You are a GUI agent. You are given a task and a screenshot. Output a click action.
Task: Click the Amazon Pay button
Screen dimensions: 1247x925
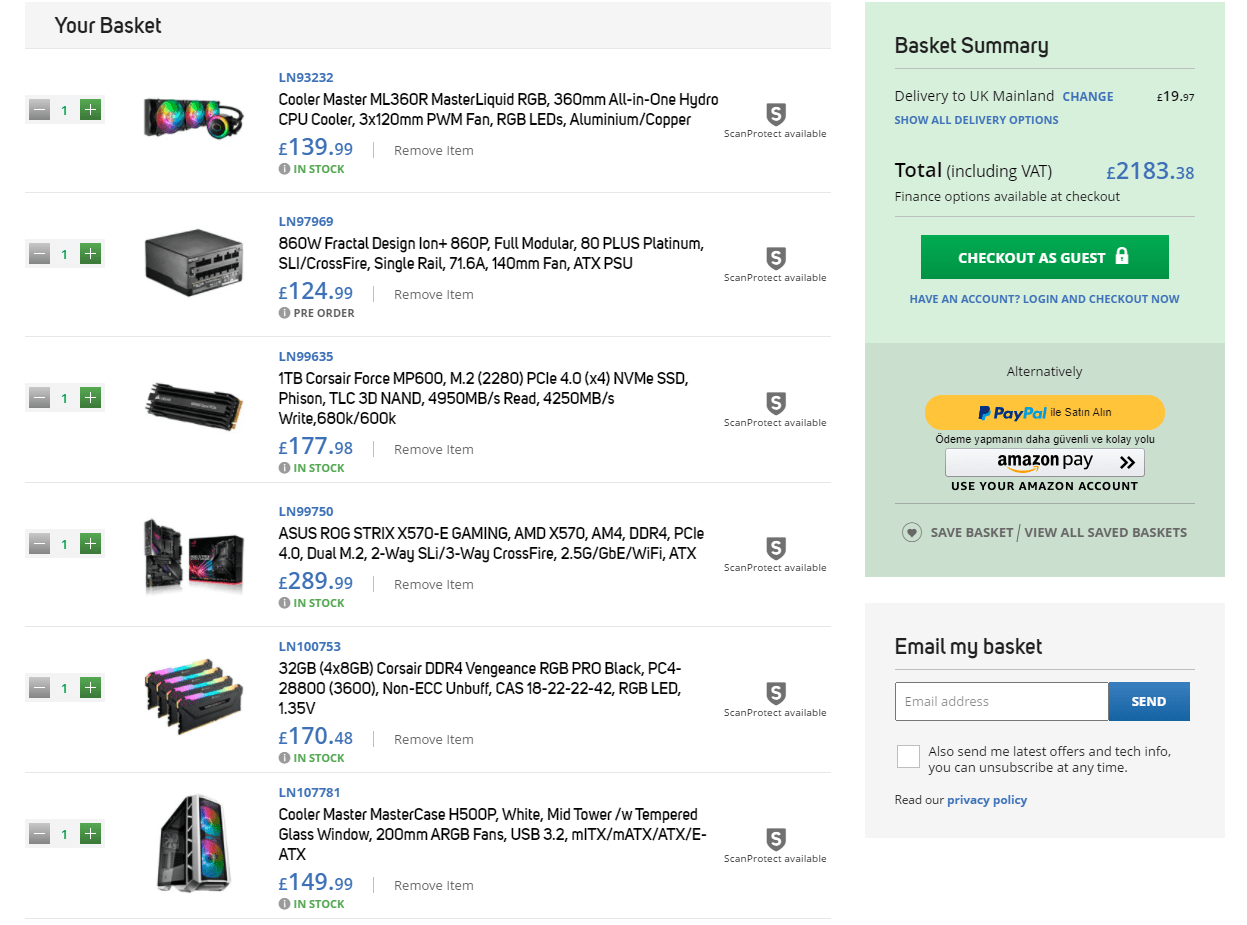[1044, 462]
